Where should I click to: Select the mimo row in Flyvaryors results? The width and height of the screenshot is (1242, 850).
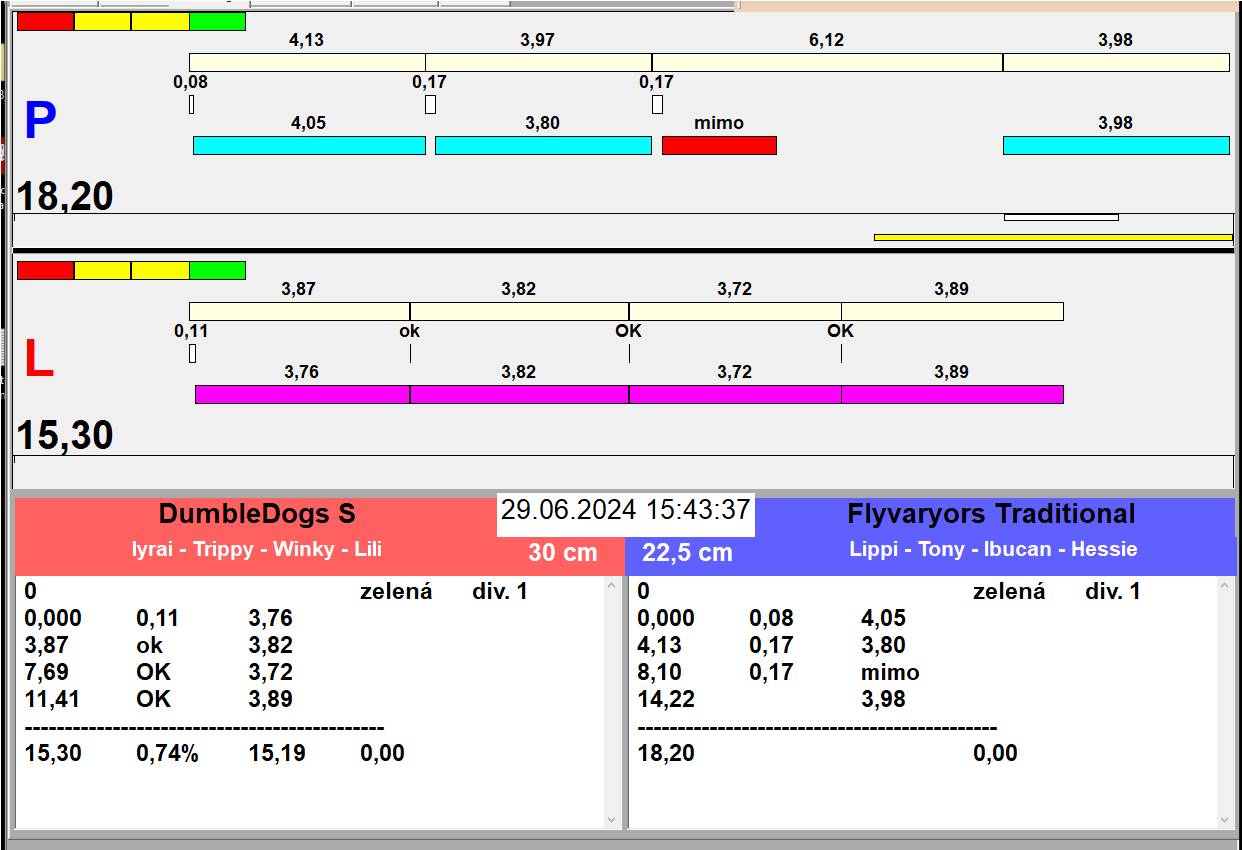click(778, 673)
